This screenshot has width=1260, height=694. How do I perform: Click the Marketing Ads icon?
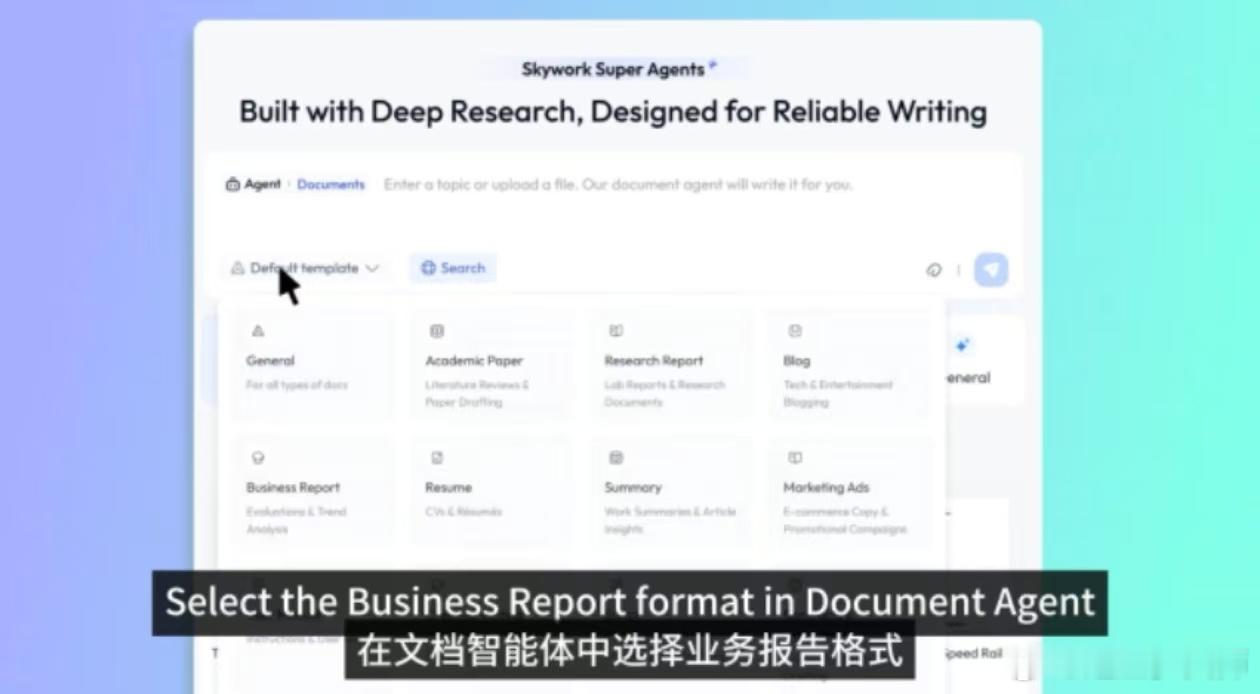pyautogui.click(x=795, y=458)
